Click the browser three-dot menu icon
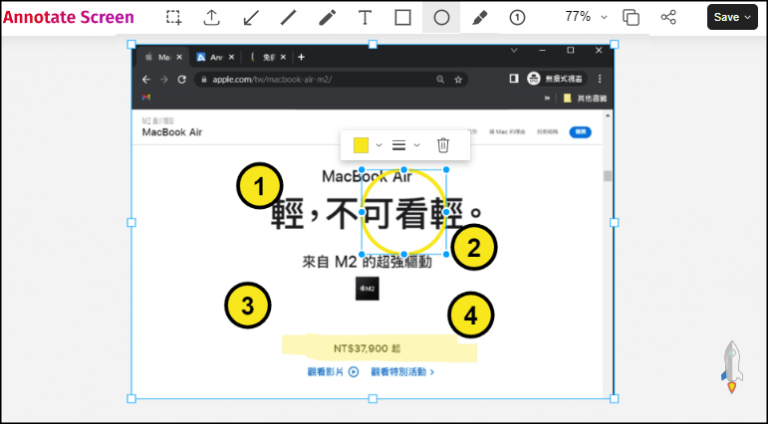The image size is (768, 424). click(x=600, y=79)
